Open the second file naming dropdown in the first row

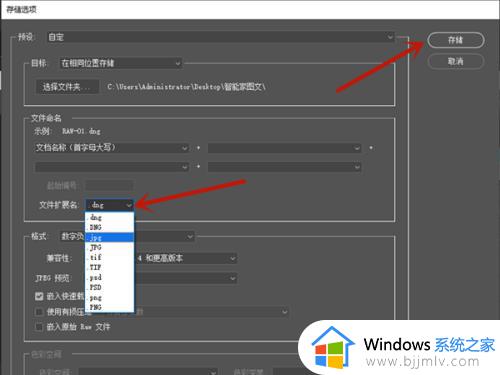point(284,148)
